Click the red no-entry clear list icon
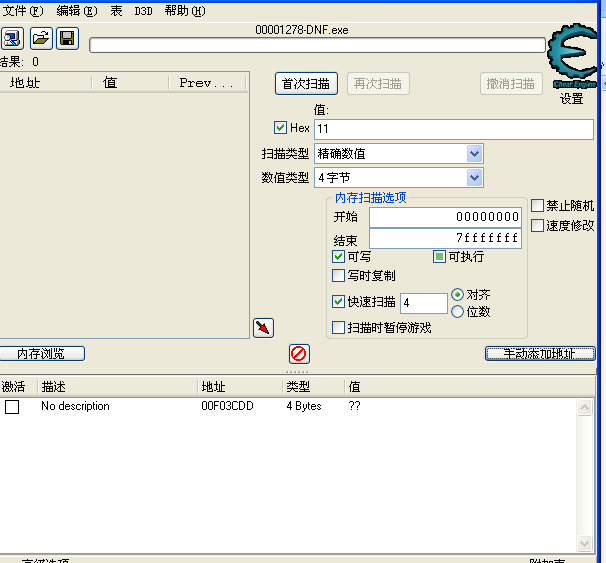 (x=299, y=354)
